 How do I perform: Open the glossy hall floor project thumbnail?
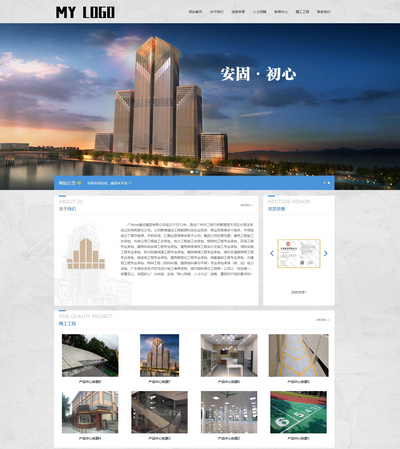click(229, 412)
